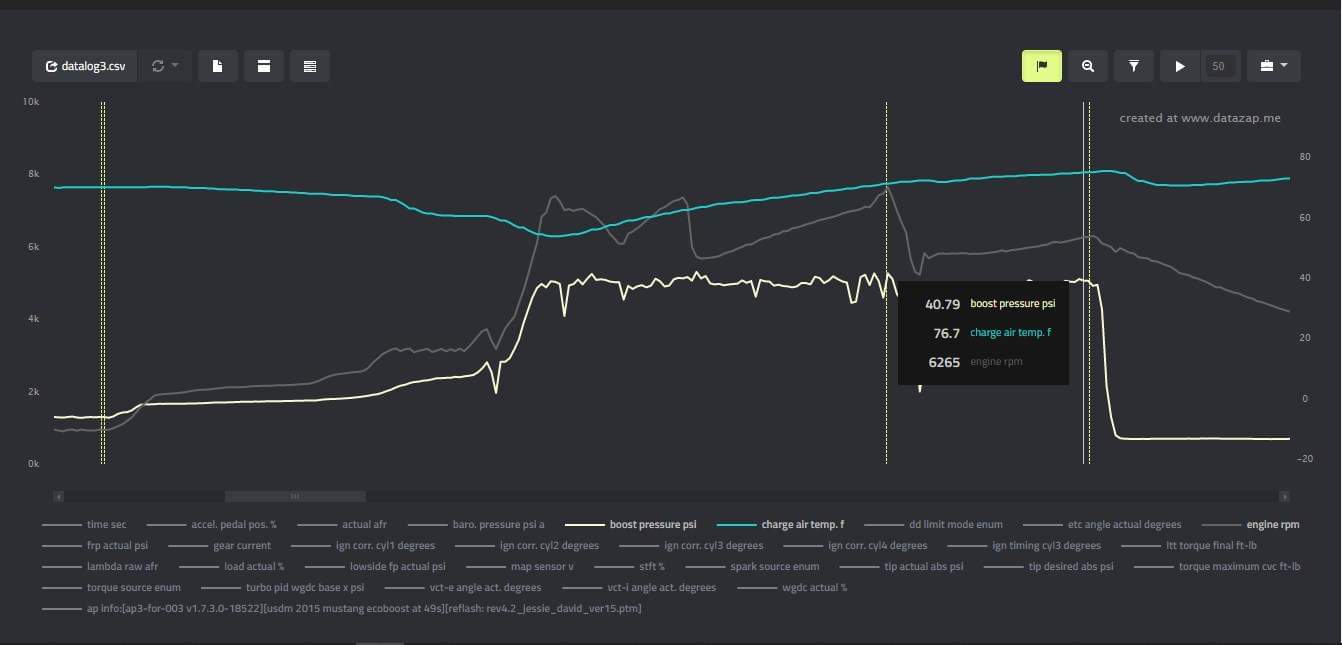1342x645 pixels.
Task: Click the stacked rows table icon
Action: click(x=310, y=66)
